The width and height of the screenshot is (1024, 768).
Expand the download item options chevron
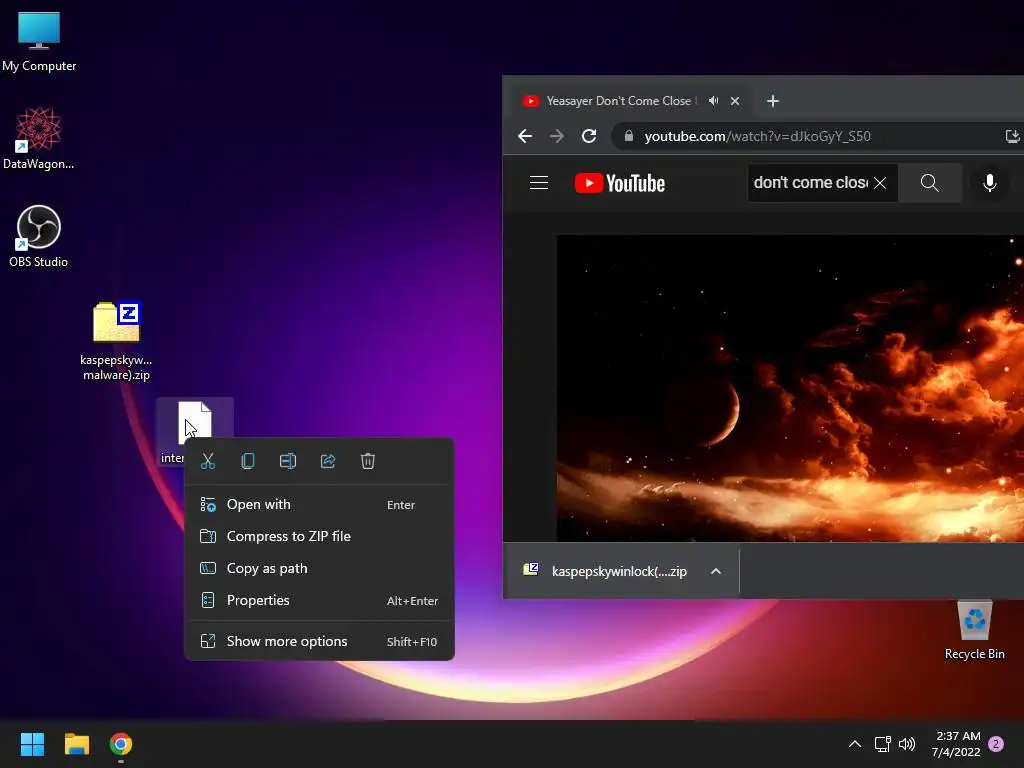pyautogui.click(x=716, y=571)
